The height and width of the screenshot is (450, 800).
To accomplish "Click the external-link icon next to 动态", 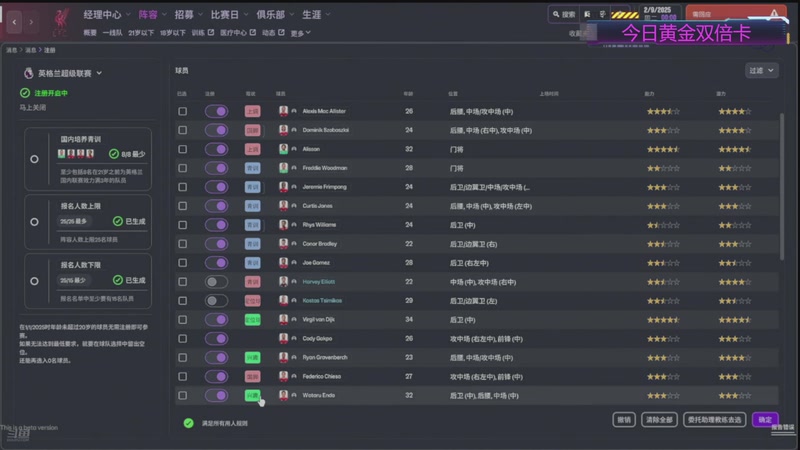I will pyautogui.click(x=281, y=32).
